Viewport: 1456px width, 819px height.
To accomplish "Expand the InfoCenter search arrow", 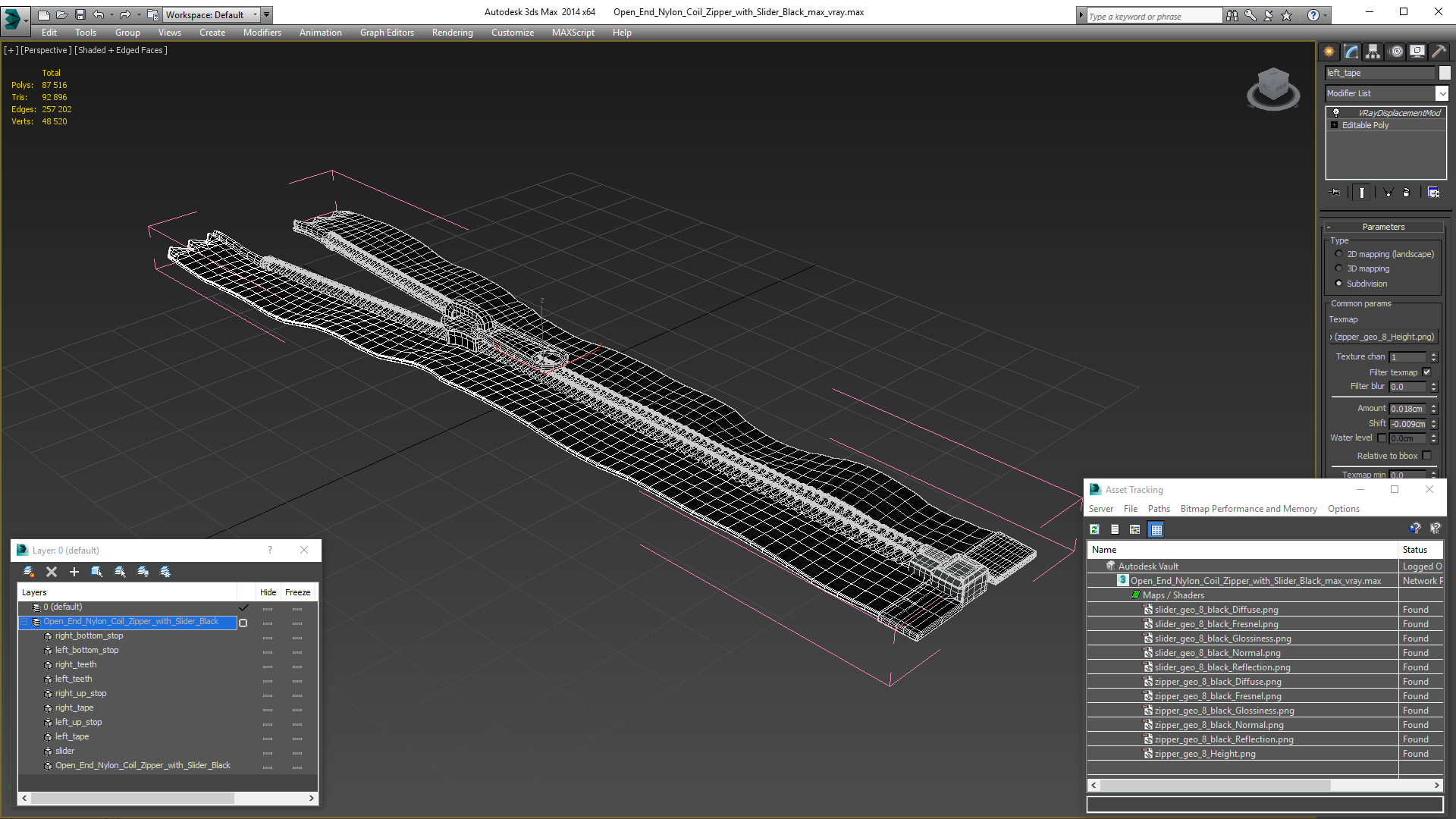I will pos(1081,15).
